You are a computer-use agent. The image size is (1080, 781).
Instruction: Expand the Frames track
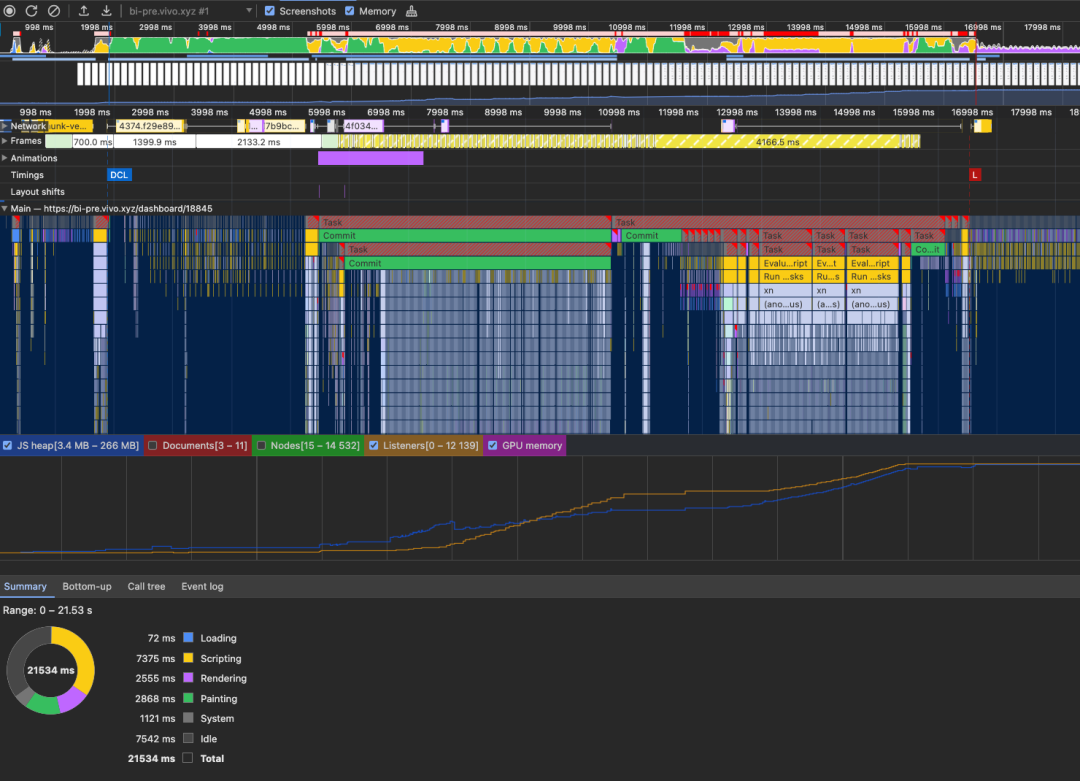tap(5, 141)
